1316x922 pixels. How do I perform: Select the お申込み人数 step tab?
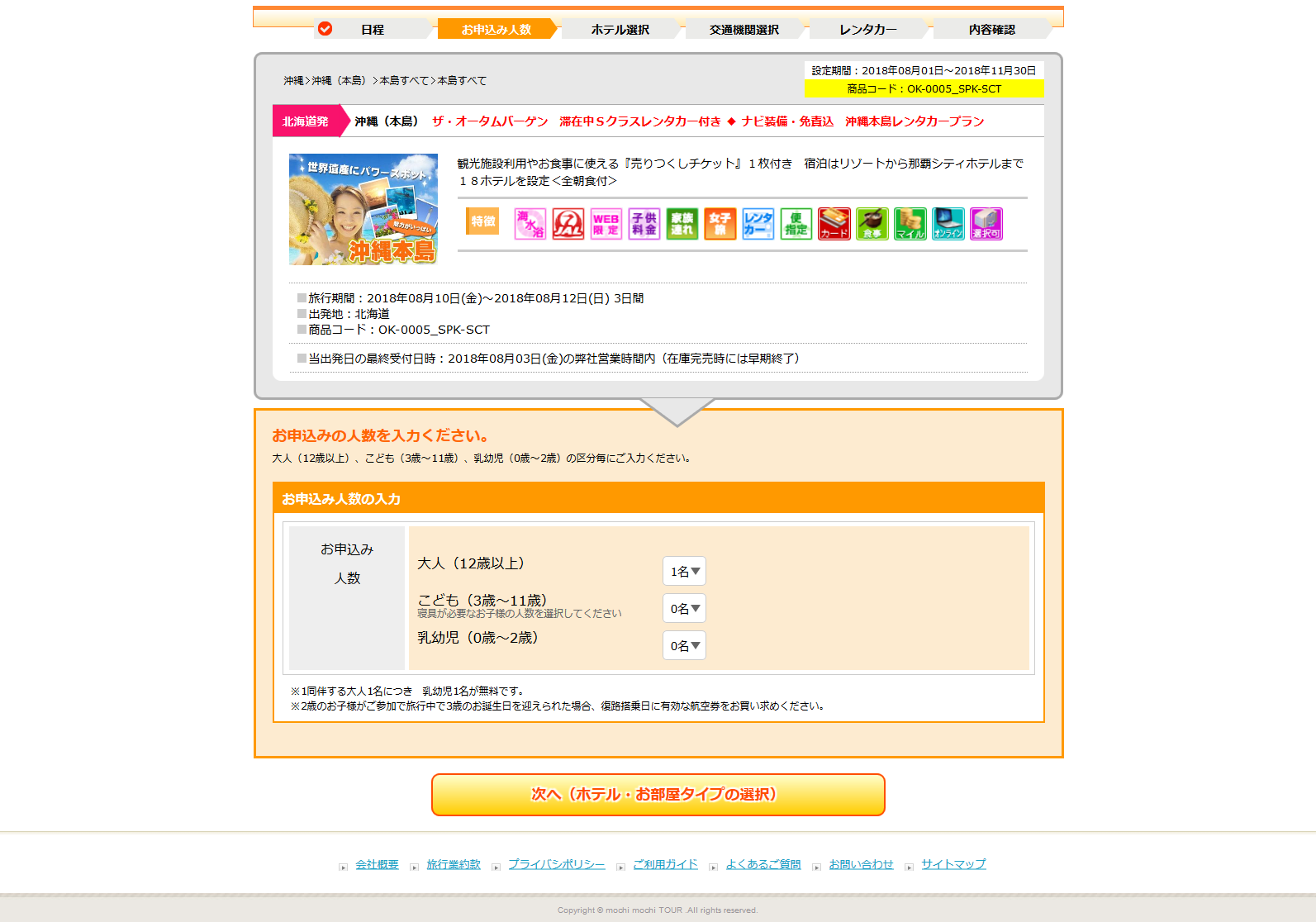click(x=496, y=29)
